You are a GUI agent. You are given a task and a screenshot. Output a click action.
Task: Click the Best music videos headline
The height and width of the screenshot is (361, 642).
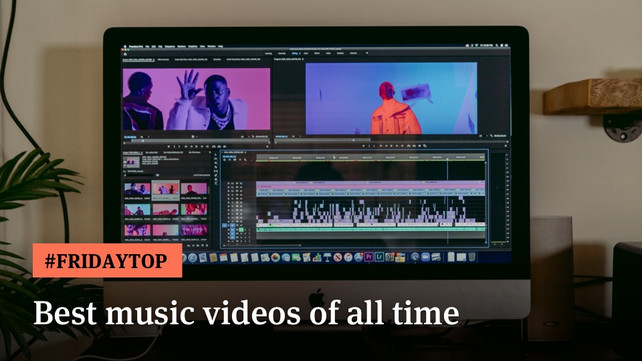246,313
